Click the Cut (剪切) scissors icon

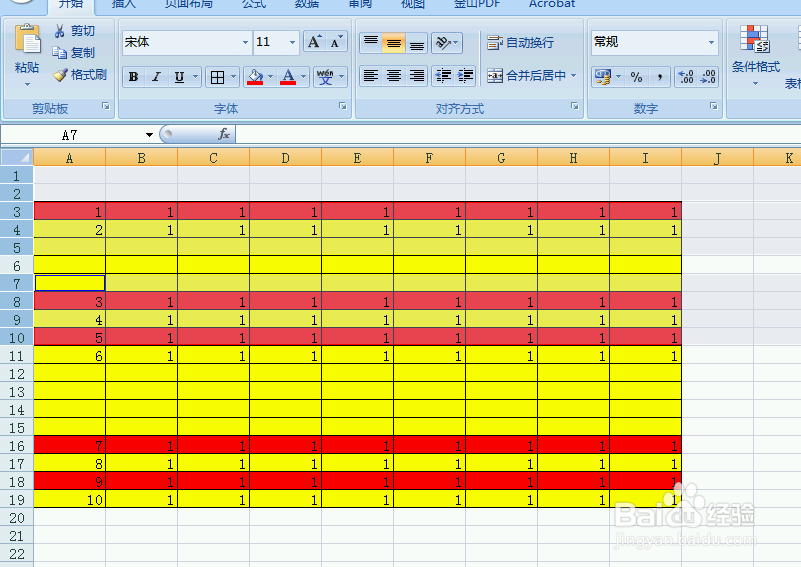point(60,31)
